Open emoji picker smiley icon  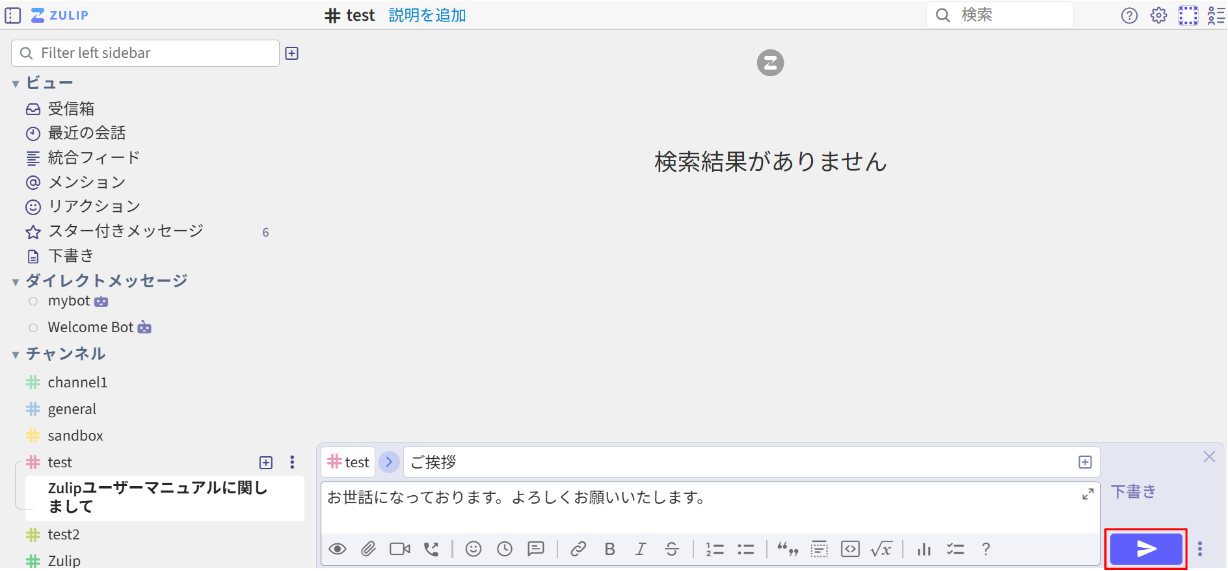473,549
